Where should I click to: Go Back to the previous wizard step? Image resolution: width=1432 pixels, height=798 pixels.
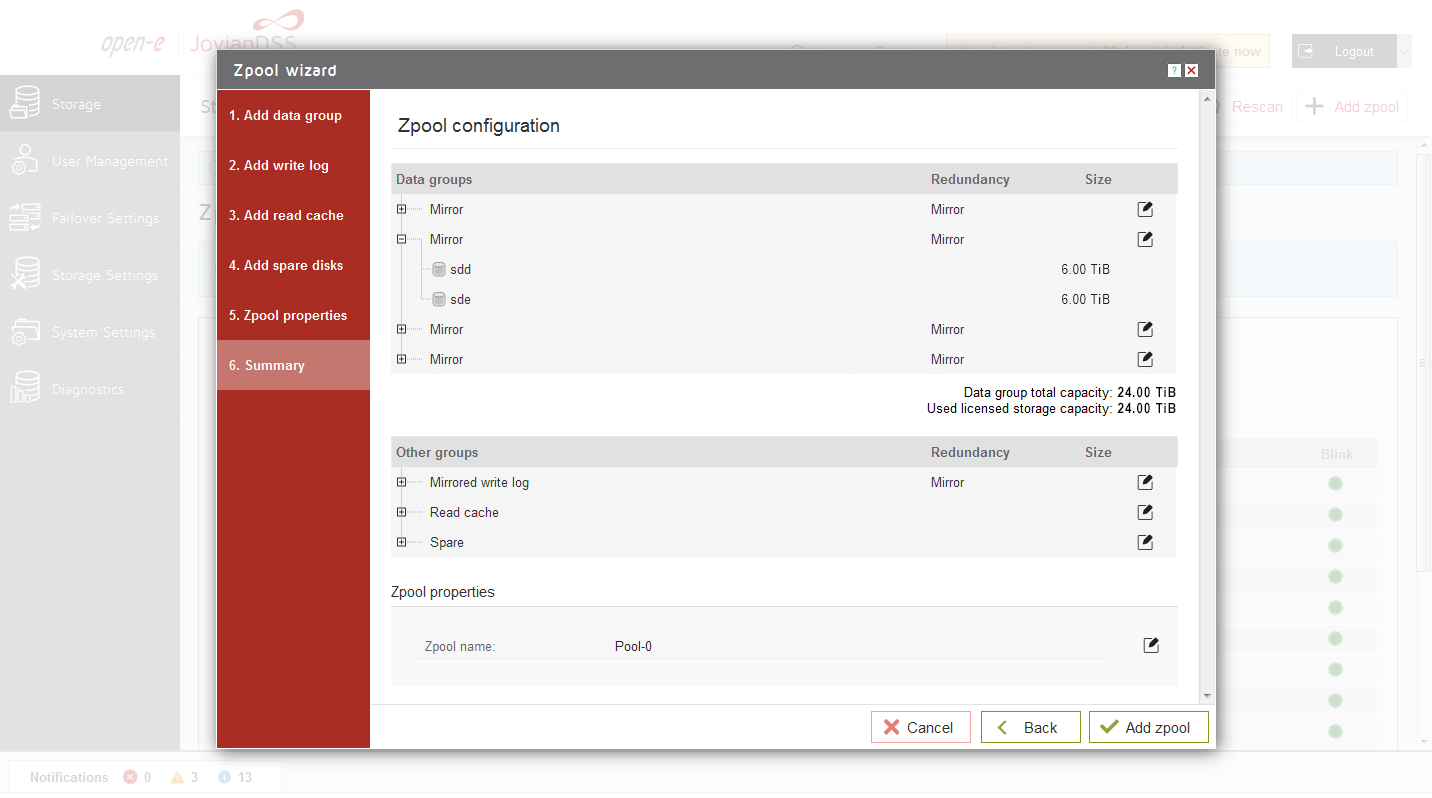1031,727
